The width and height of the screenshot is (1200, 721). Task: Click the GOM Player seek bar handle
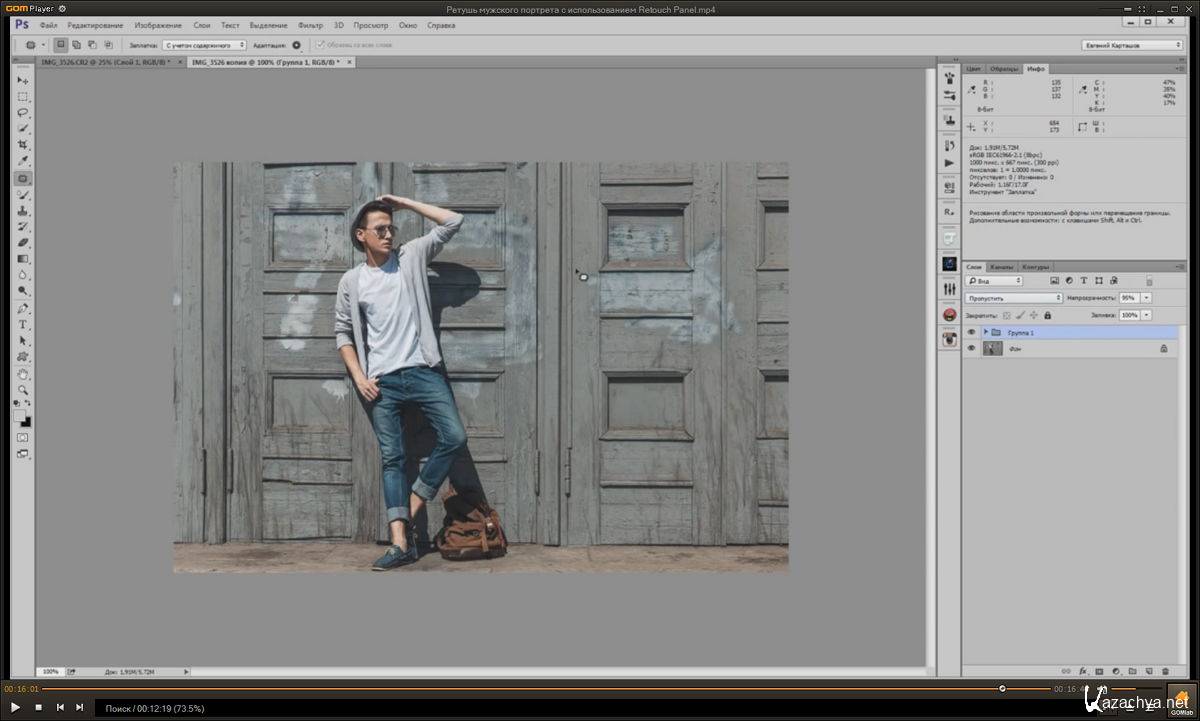point(1002,688)
